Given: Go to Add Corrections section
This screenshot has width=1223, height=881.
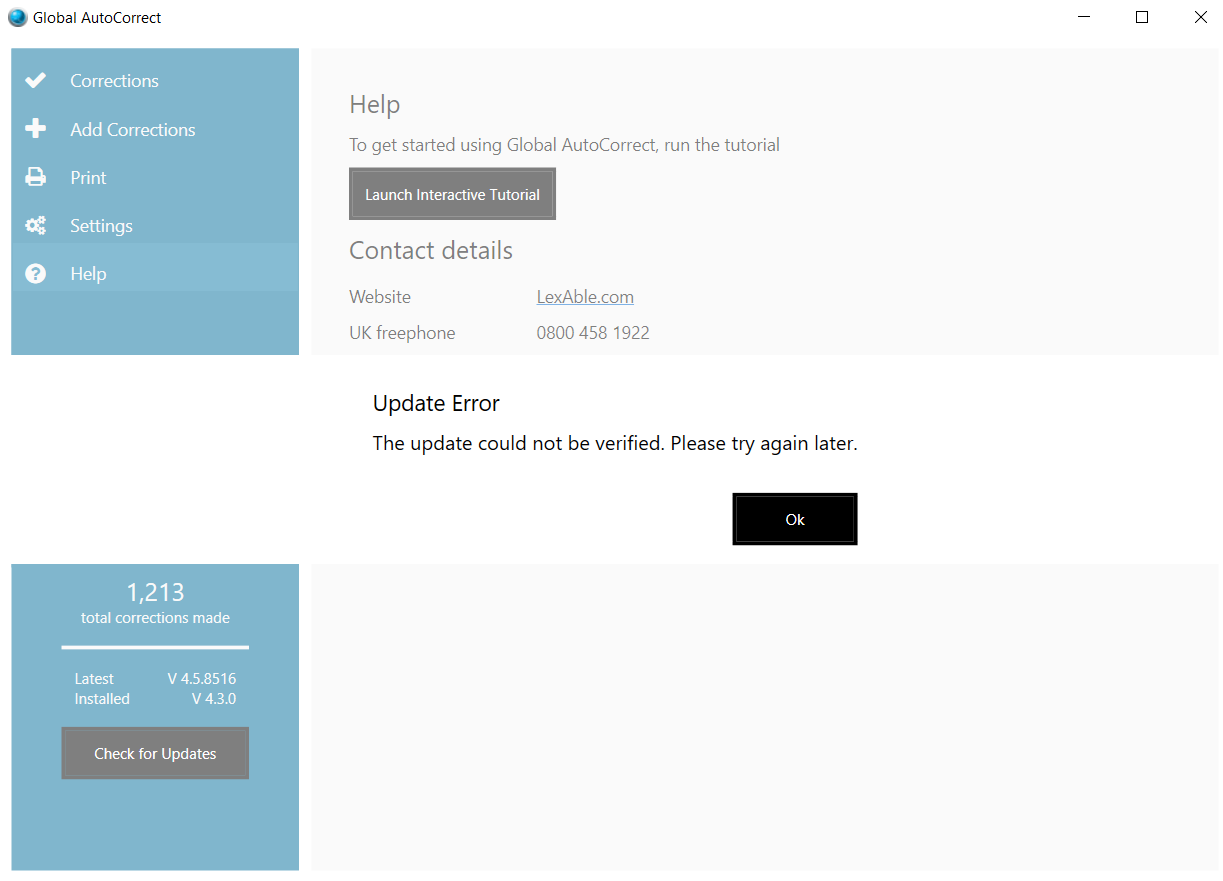Looking at the screenshot, I should [x=155, y=129].
